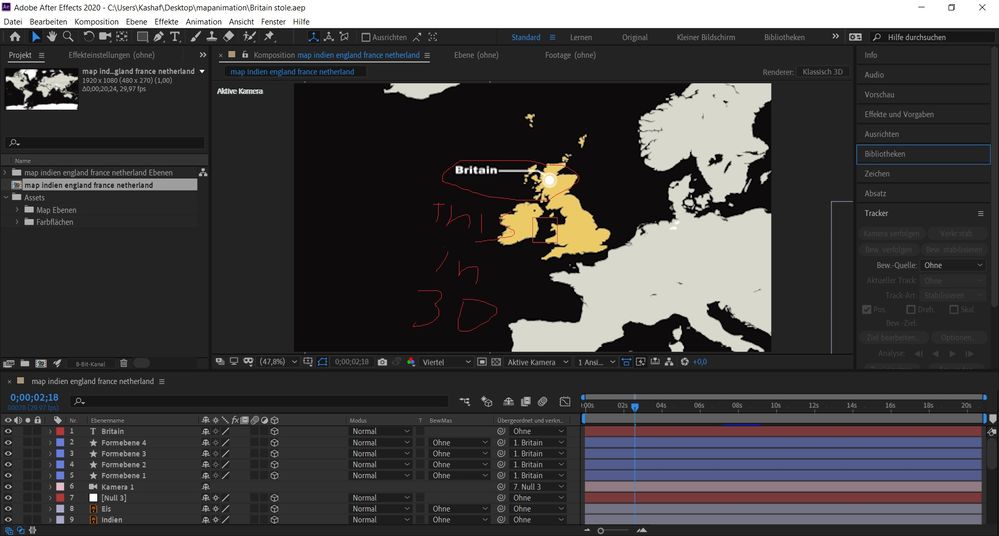Toggle the Ausrichten snapping checkbox
This screenshot has height=536, width=999.
coord(366,38)
